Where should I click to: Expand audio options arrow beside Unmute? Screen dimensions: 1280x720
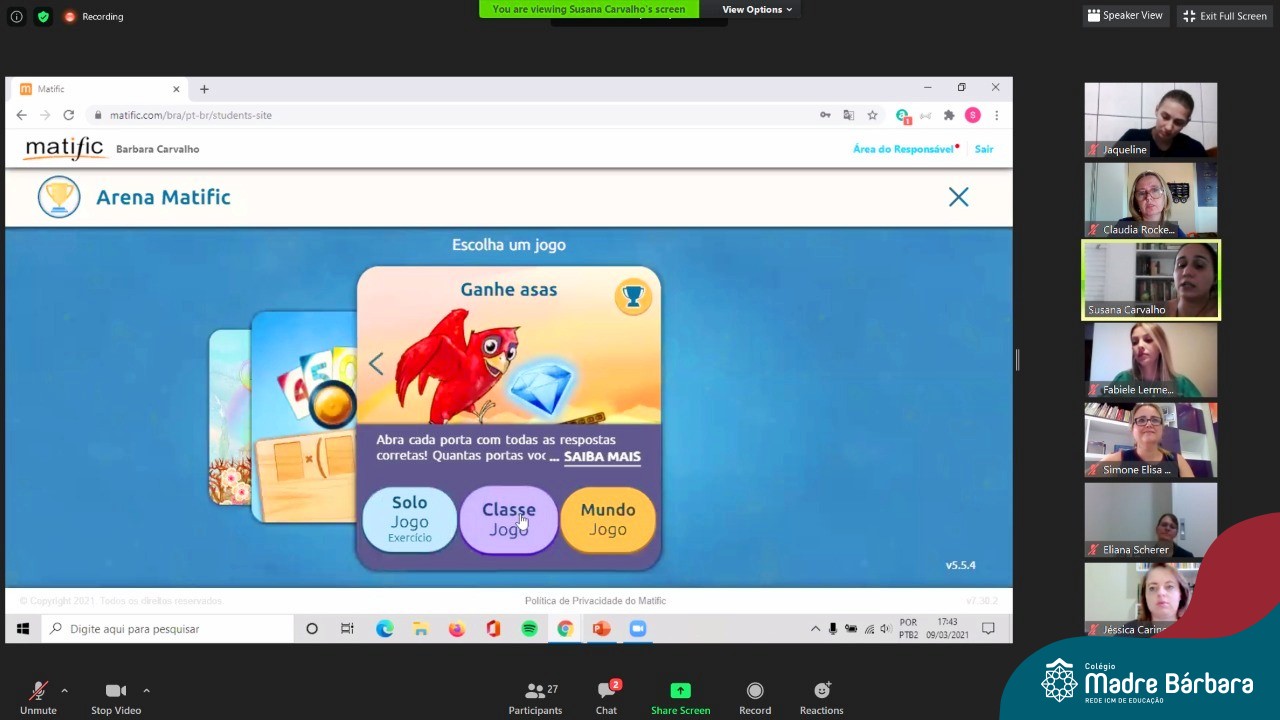point(64,690)
